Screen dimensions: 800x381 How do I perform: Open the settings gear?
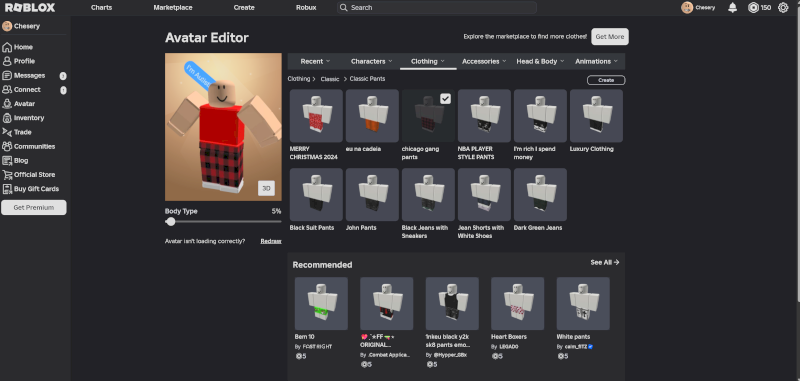tap(783, 8)
